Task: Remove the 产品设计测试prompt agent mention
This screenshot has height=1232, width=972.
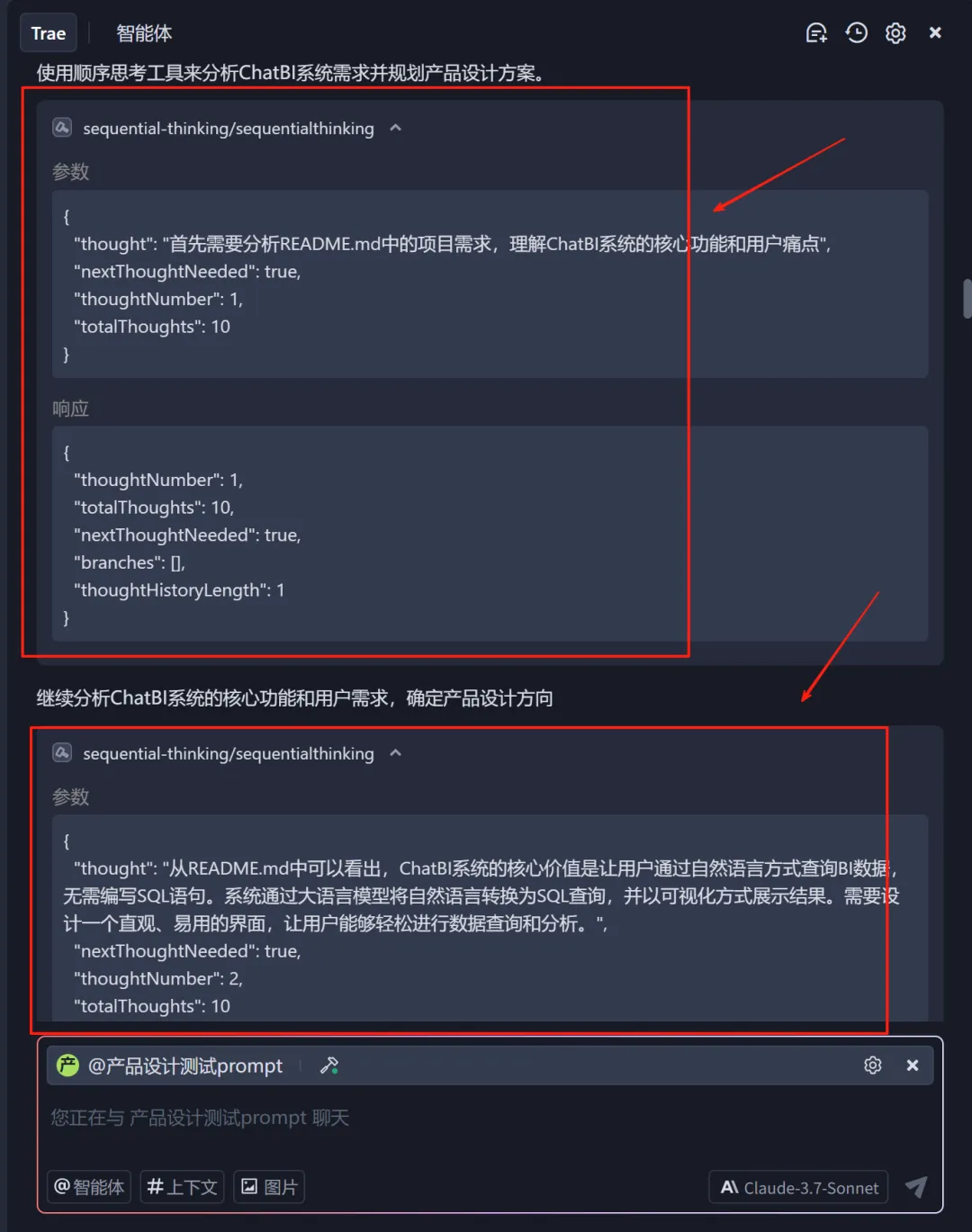Action: (x=913, y=1066)
